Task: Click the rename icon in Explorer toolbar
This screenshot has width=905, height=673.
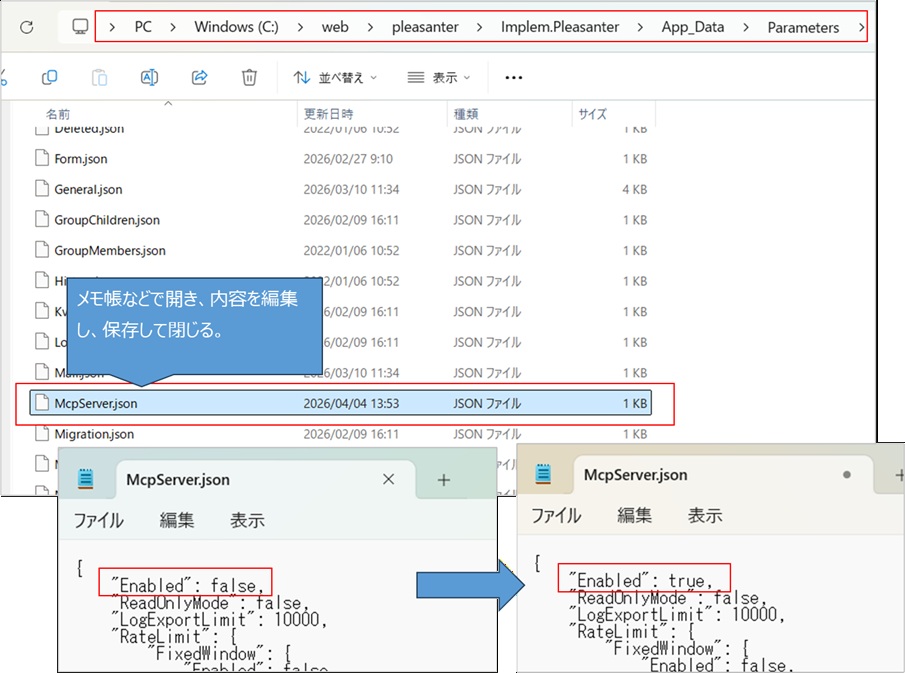Action: 149,77
